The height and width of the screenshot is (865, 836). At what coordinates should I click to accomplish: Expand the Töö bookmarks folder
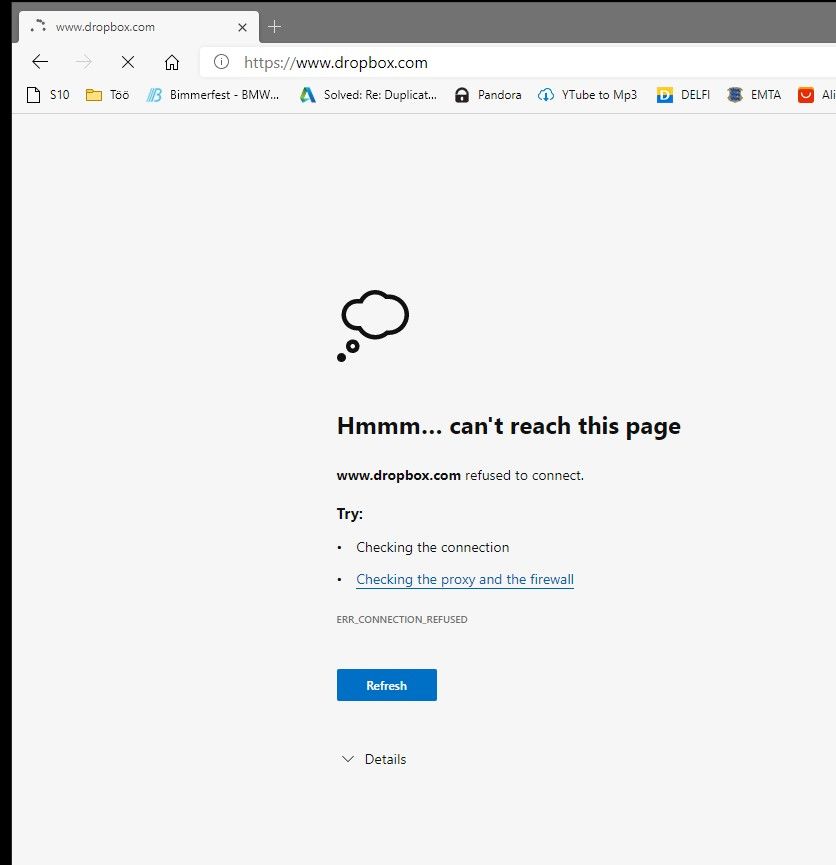click(x=107, y=95)
